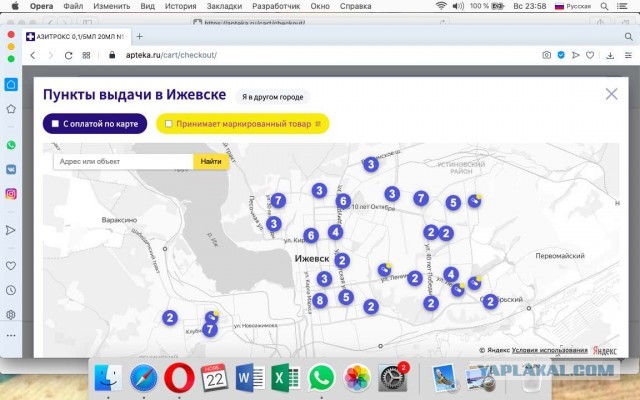
Task: Open a new tab with plus button
Action: [140, 36]
